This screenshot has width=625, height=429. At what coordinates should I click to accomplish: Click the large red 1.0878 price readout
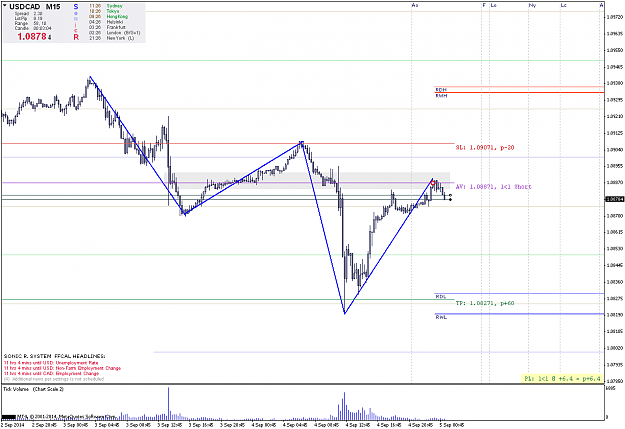[32, 37]
